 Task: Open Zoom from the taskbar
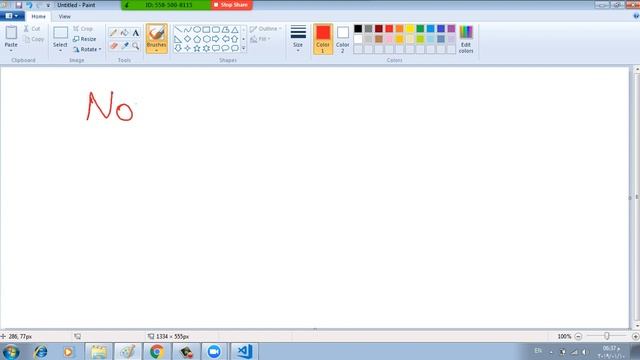(214, 351)
